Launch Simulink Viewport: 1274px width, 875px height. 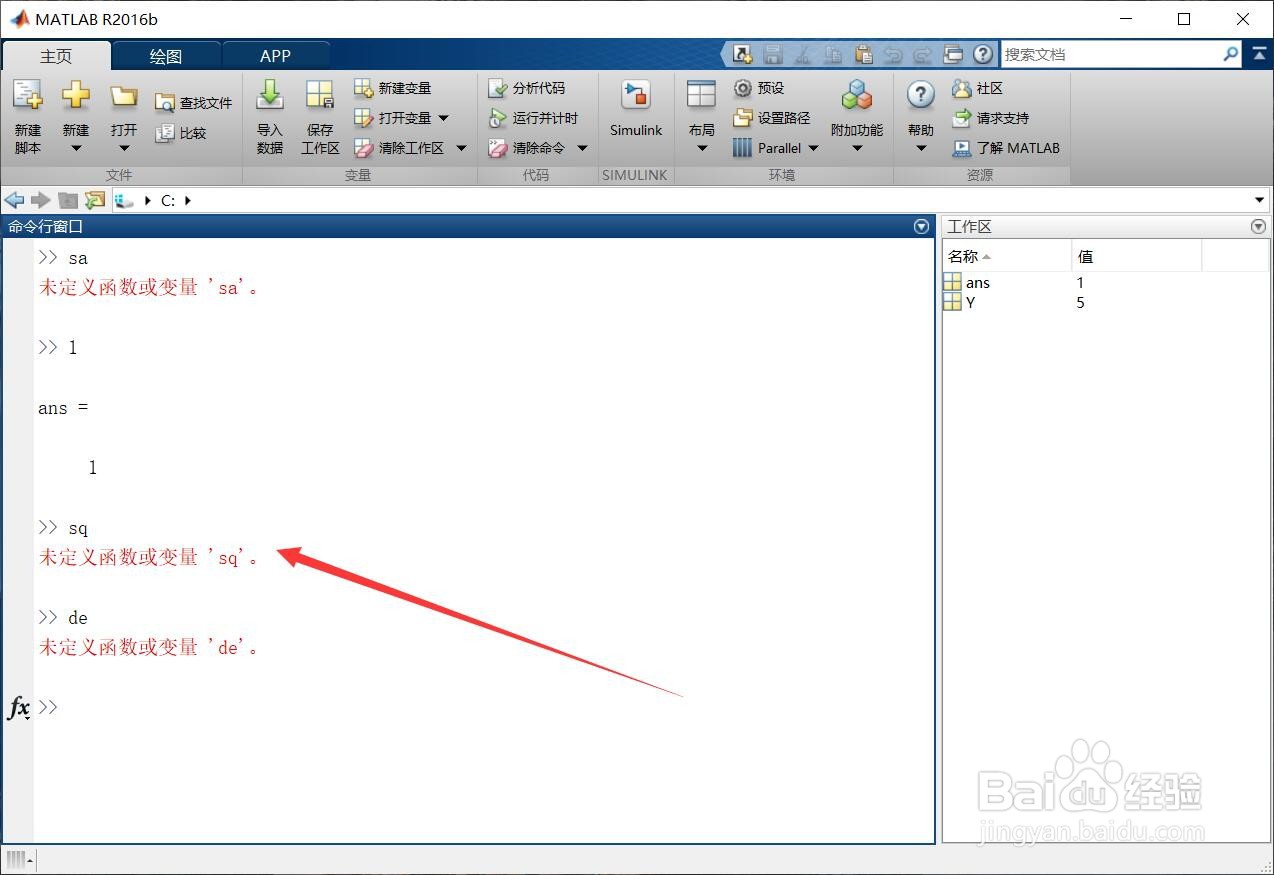pos(636,110)
